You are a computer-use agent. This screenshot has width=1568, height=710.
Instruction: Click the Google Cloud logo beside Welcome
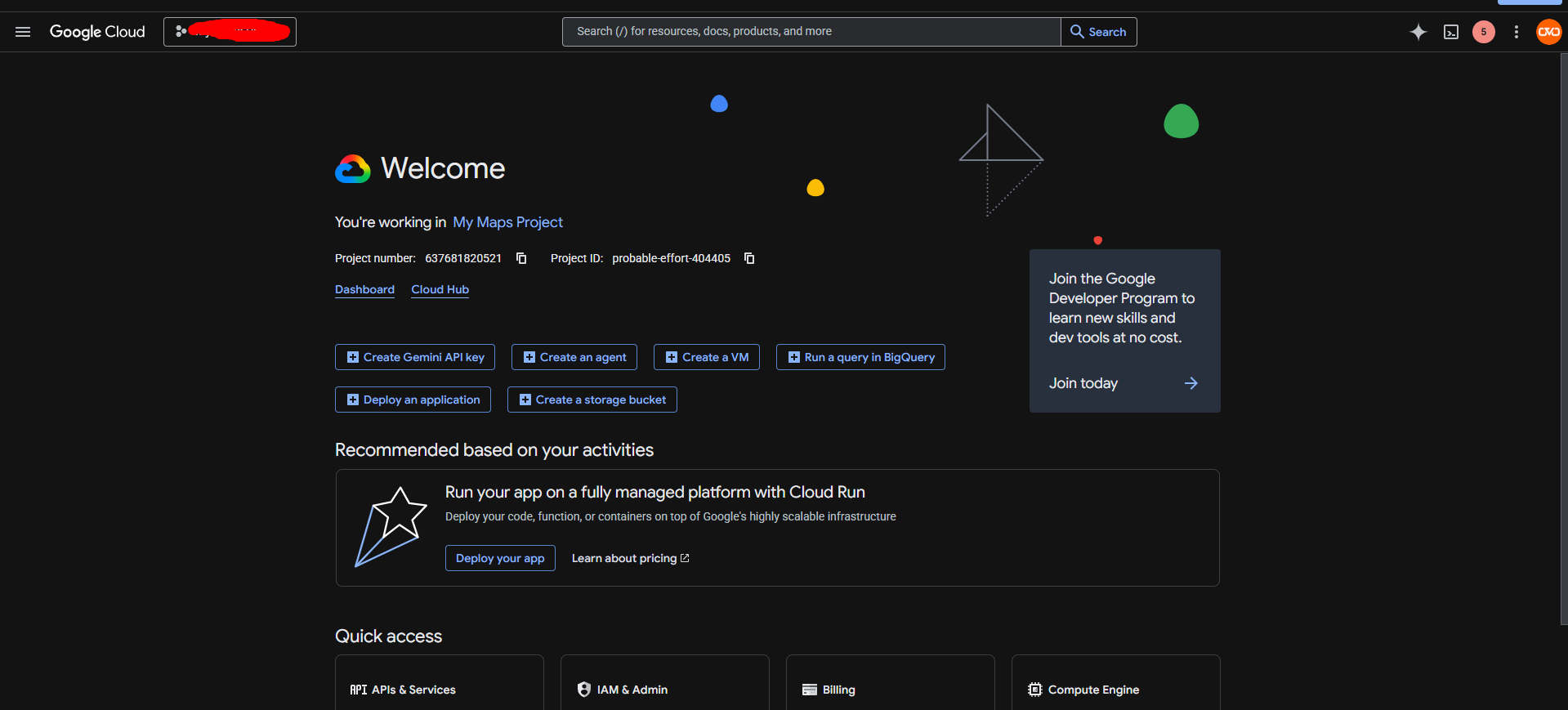click(x=353, y=169)
